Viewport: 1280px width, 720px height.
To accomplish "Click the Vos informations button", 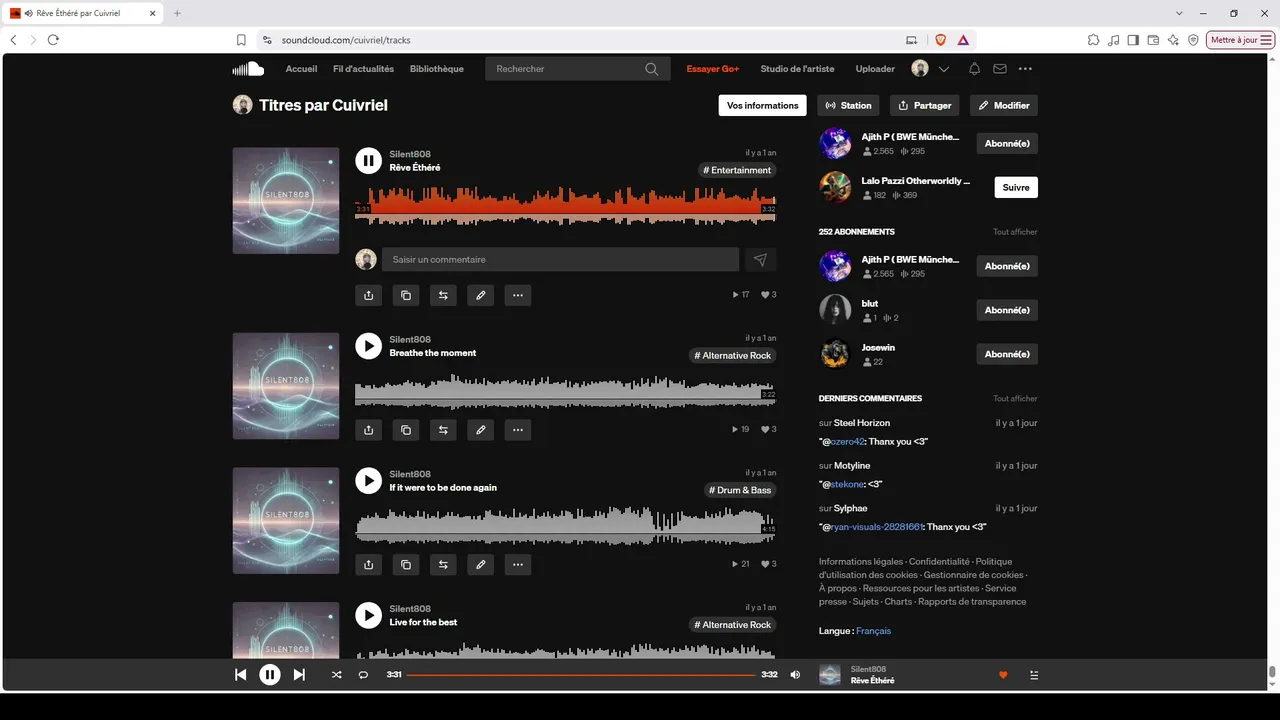I will [x=762, y=105].
